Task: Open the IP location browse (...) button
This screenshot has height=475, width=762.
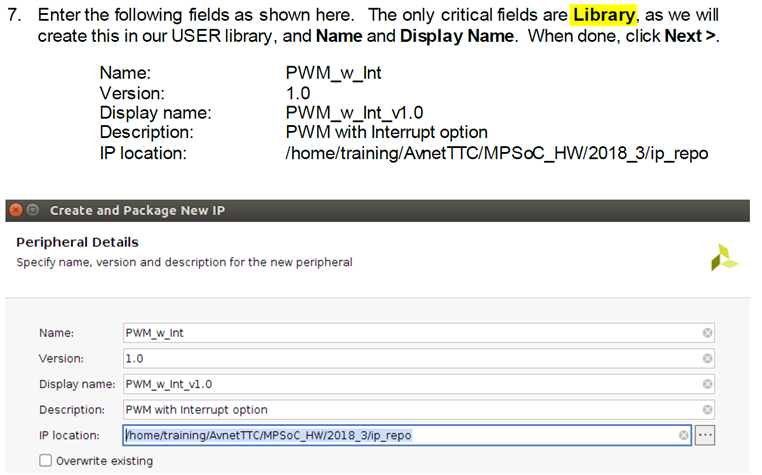Action: [705, 435]
